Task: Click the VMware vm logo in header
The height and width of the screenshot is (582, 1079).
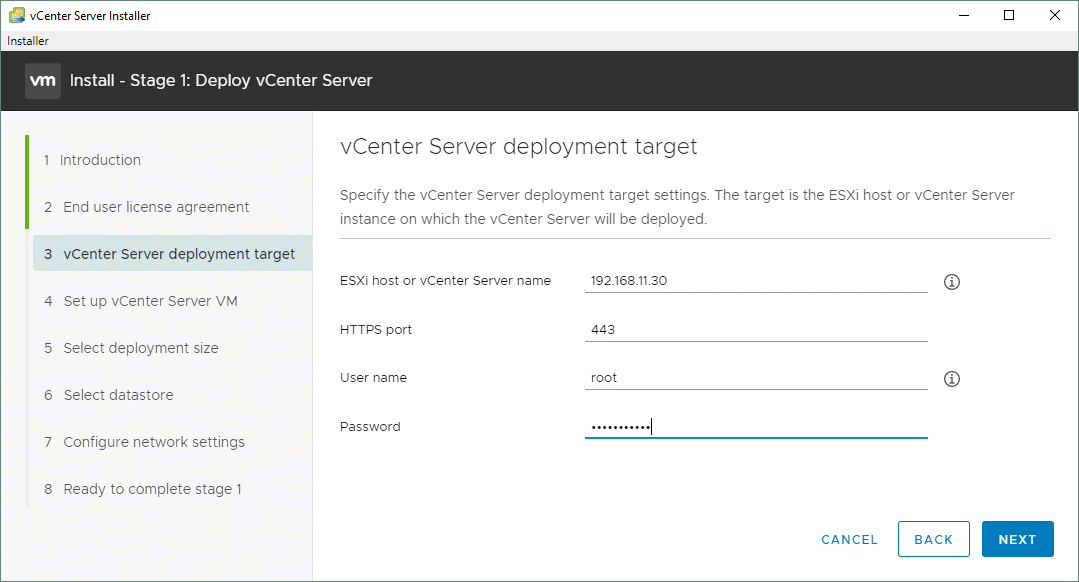Action: click(42, 80)
